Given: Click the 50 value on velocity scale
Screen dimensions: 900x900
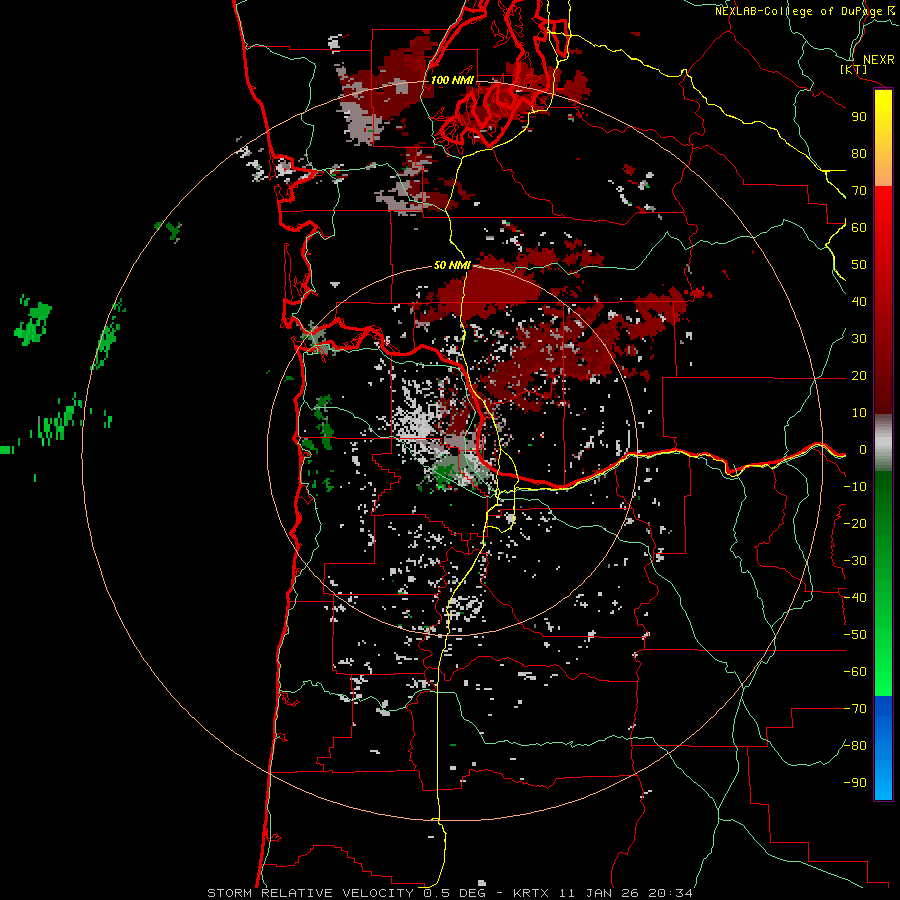Looking at the screenshot, I should pos(859,265).
